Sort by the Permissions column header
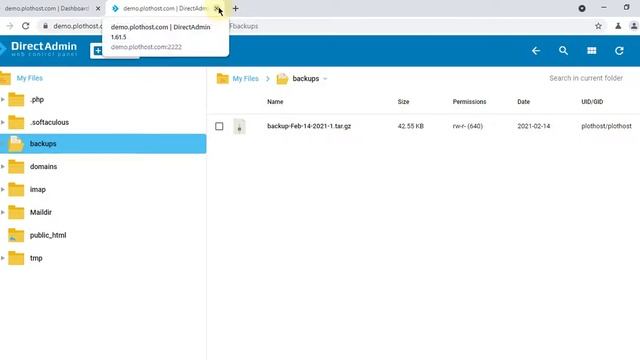 pos(469,102)
